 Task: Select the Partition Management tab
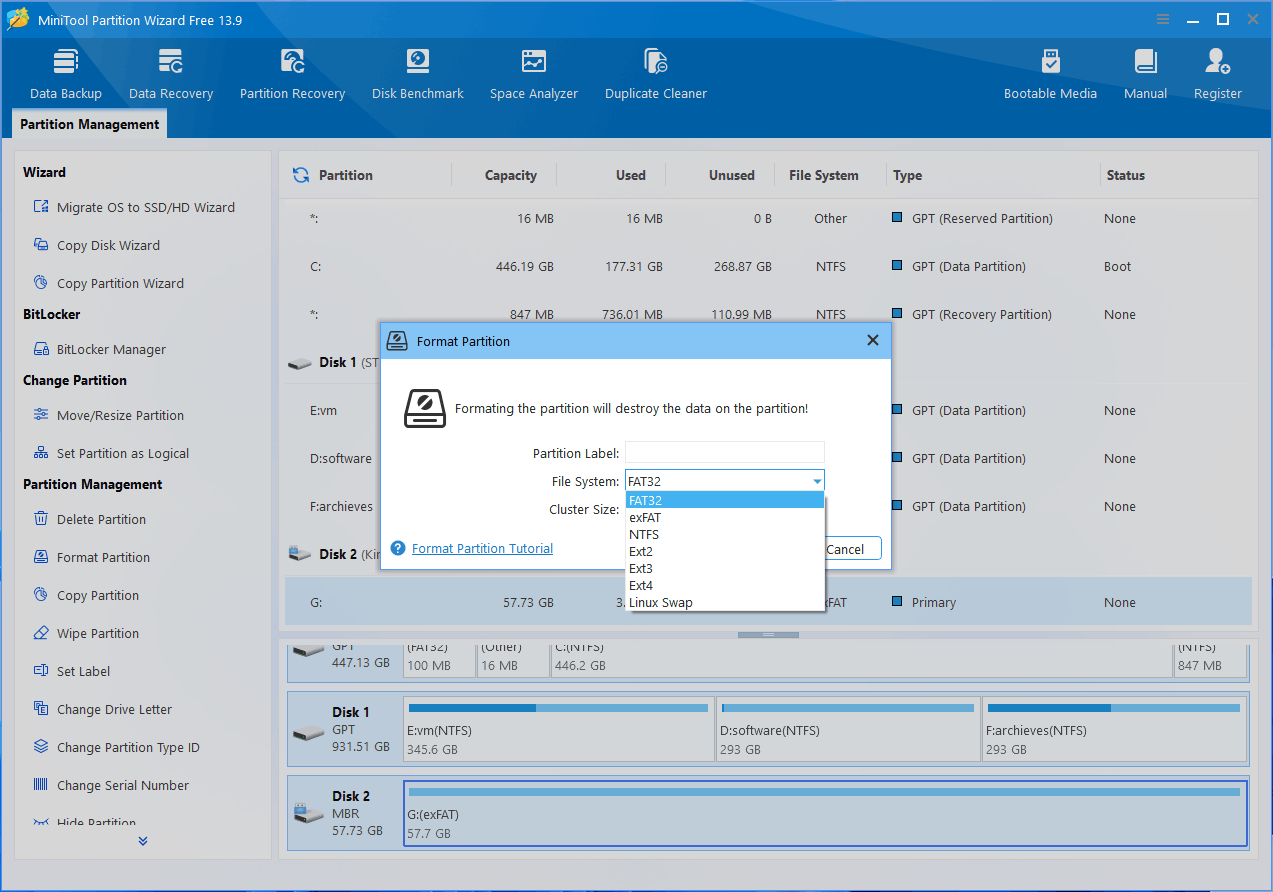coord(90,124)
